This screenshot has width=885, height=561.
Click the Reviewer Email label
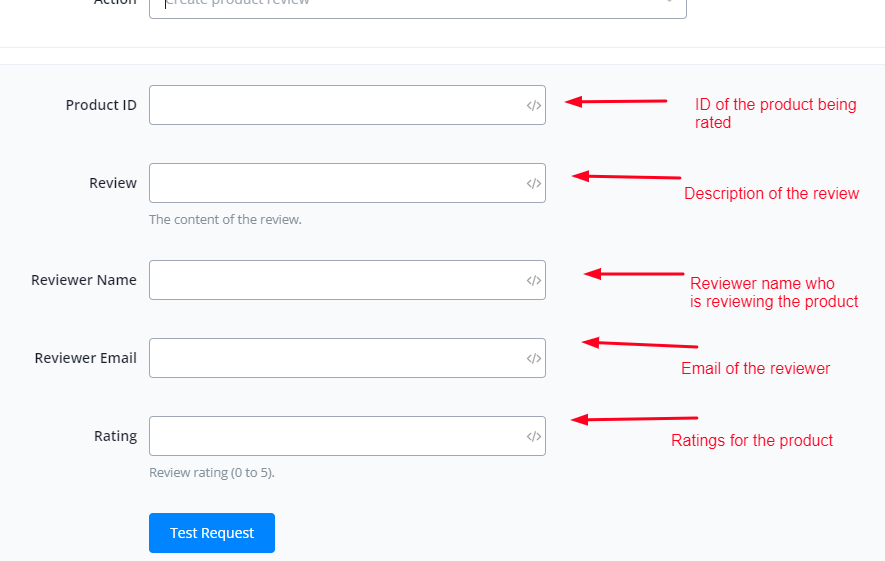coord(86,358)
